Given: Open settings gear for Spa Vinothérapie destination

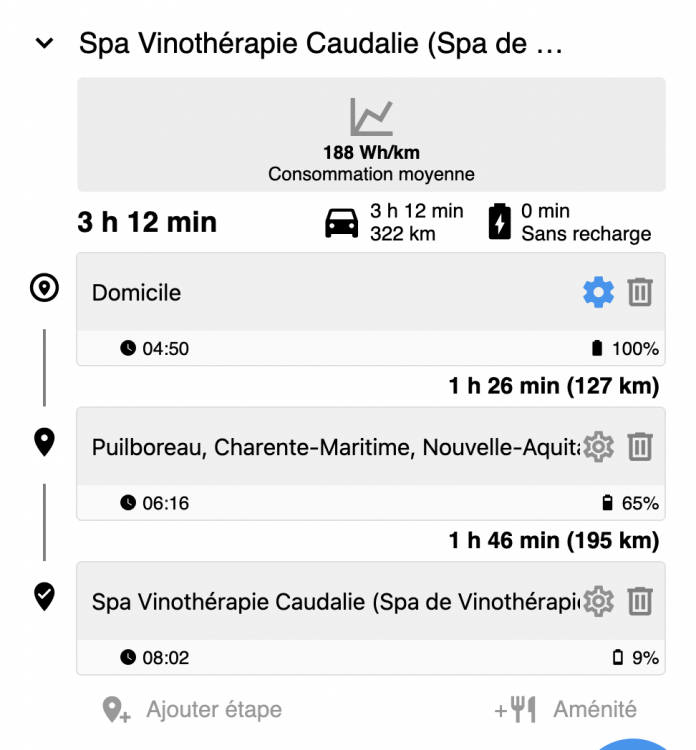Looking at the screenshot, I should click(598, 601).
